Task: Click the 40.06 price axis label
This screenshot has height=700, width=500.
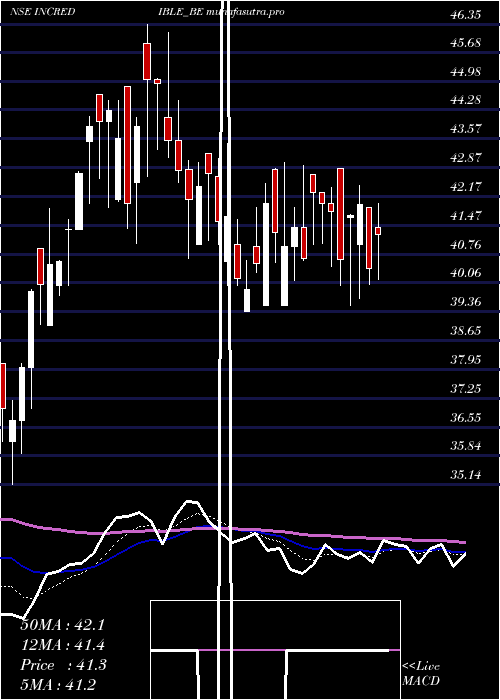Action: (x=466, y=273)
